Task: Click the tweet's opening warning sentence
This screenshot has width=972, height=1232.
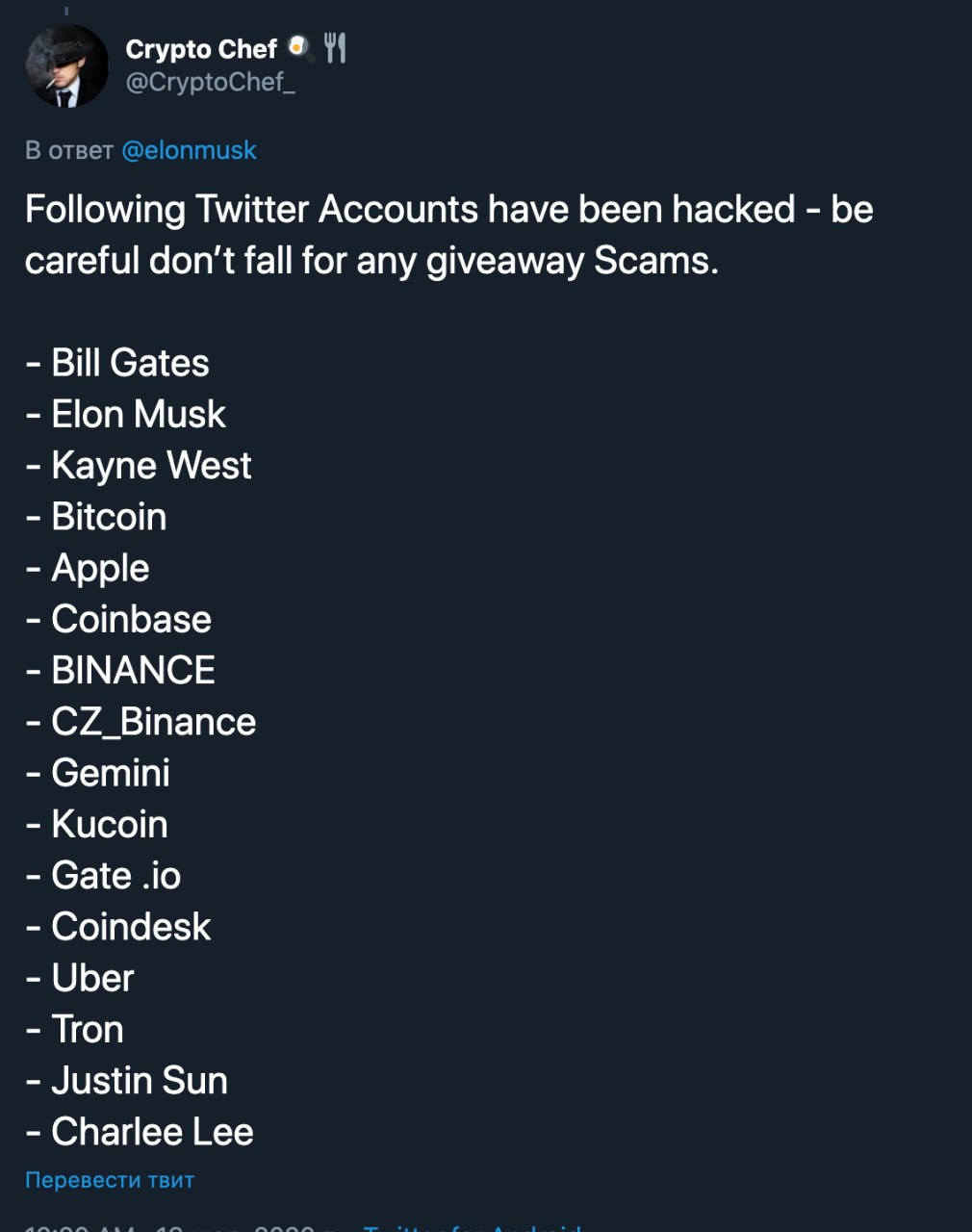Action: (448, 235)
